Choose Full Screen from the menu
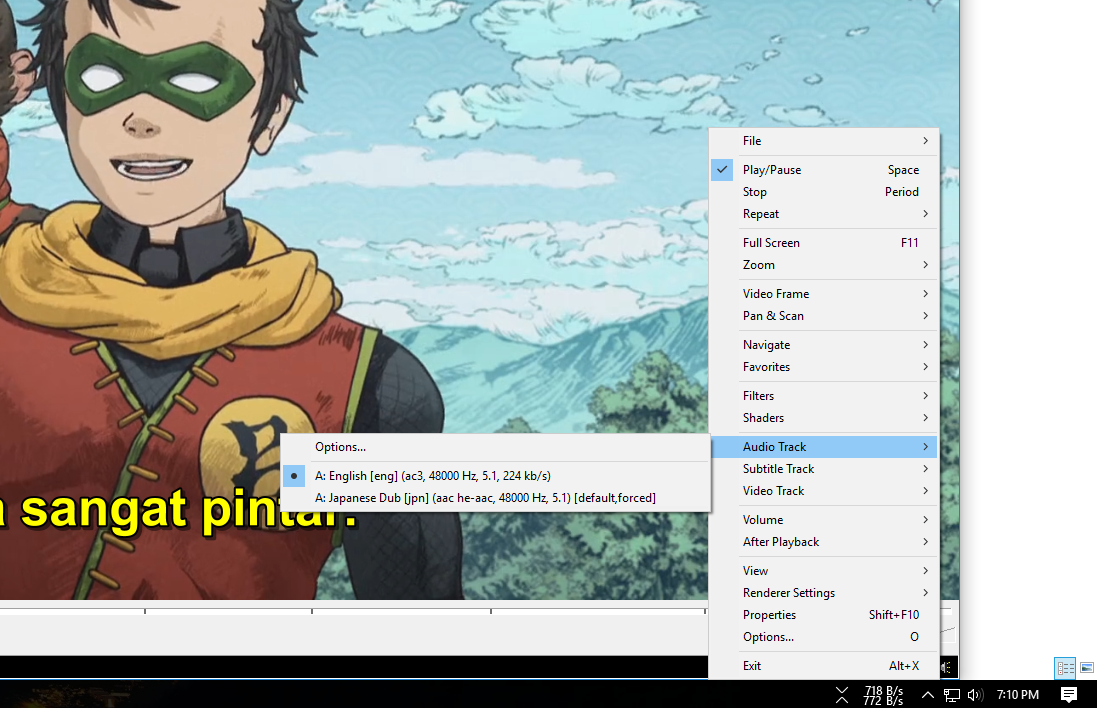The height and width of the screenshot is (708, 1097). pos(824,243)
